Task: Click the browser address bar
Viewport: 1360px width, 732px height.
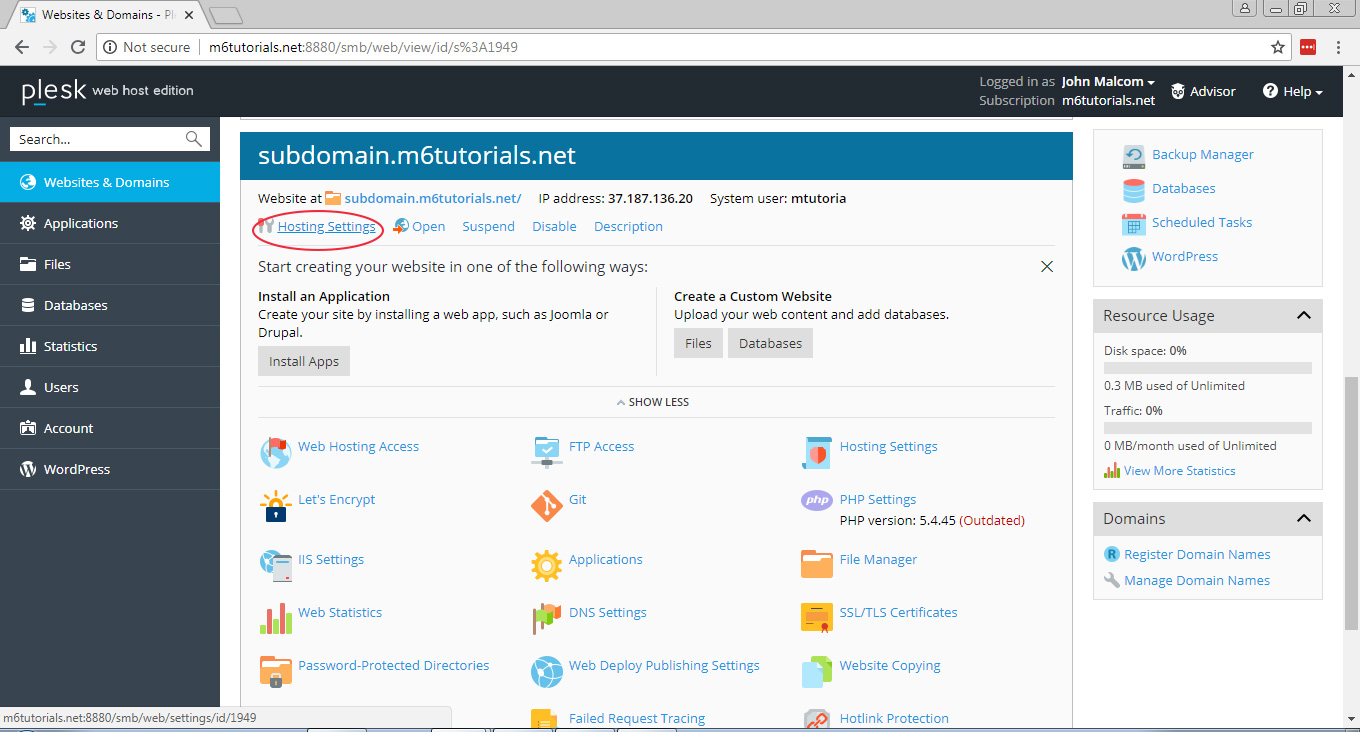Action: click(x=695, y=47)
